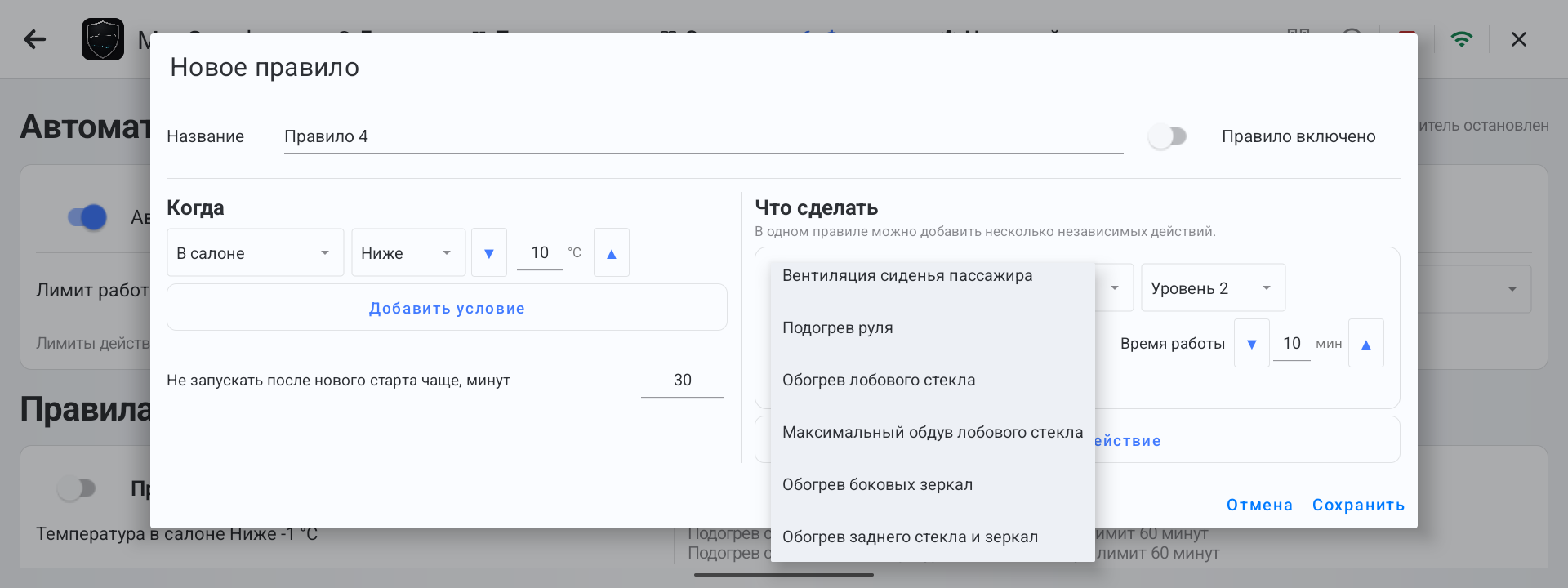Click "Добавить условие" button
The image size is (1568, 588).
(447, 308)
